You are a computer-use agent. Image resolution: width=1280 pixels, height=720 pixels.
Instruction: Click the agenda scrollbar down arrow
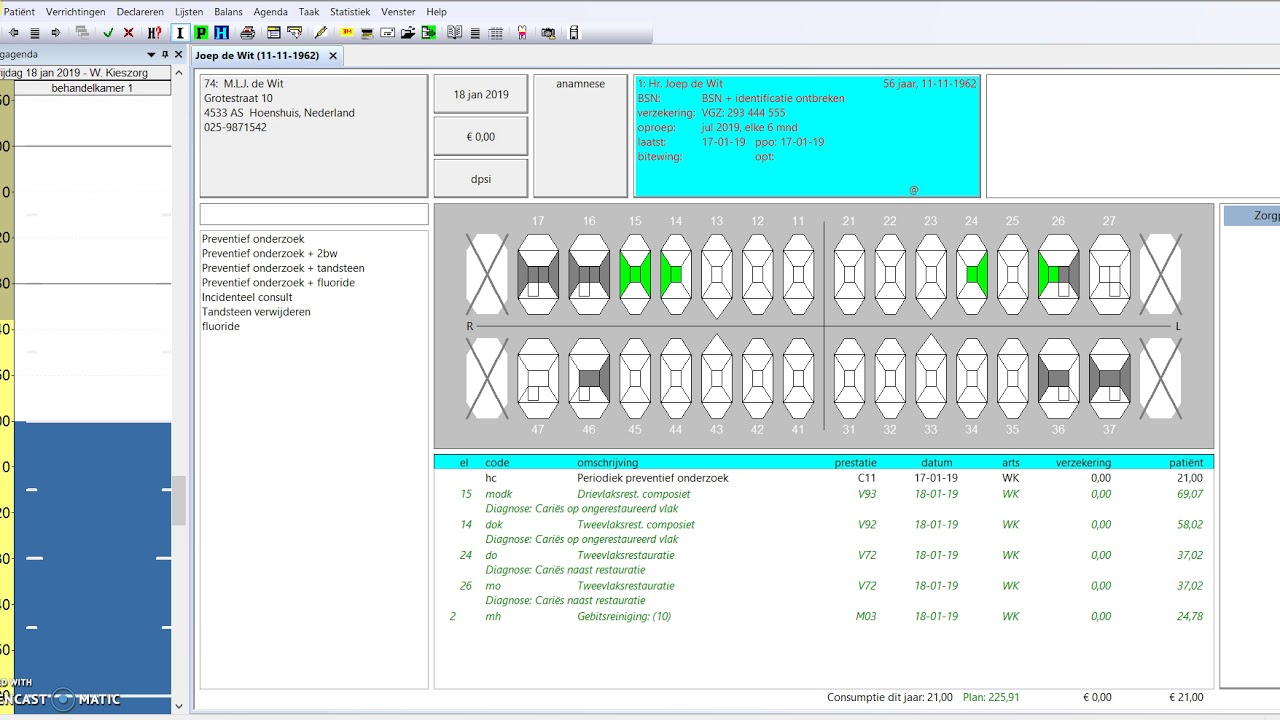[x=178, y=706]
